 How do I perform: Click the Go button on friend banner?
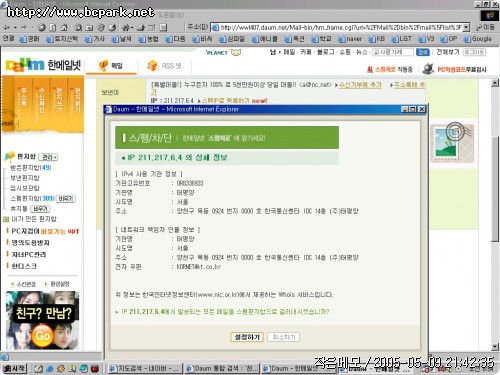(42, 336)
